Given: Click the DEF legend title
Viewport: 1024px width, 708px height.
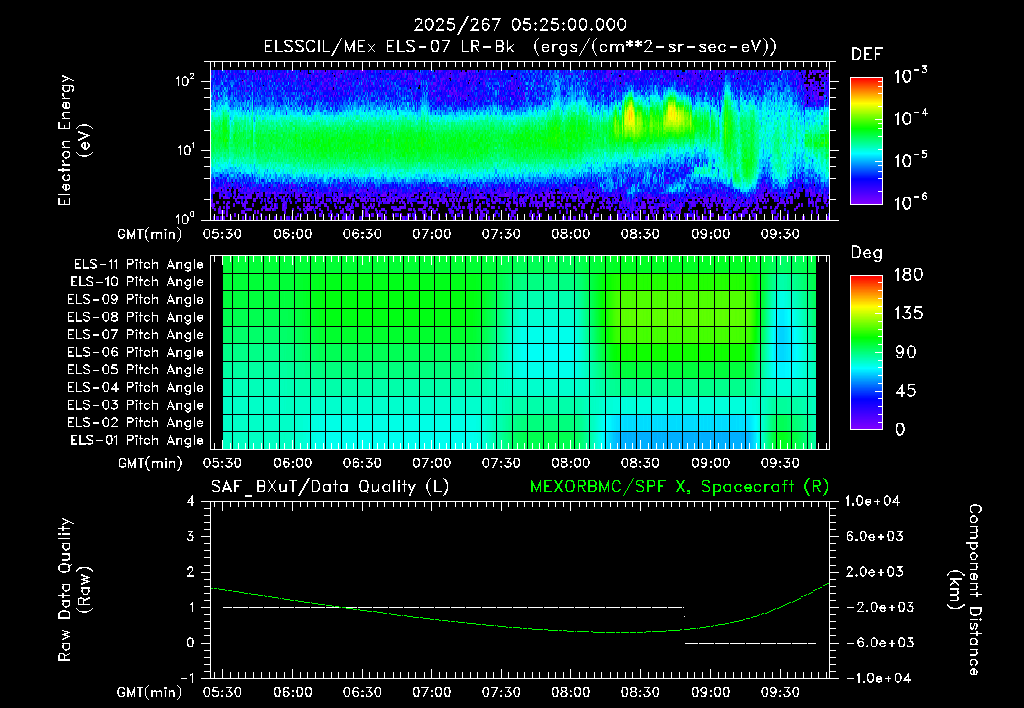Looking at the screenshot, I should coord(867,55).
